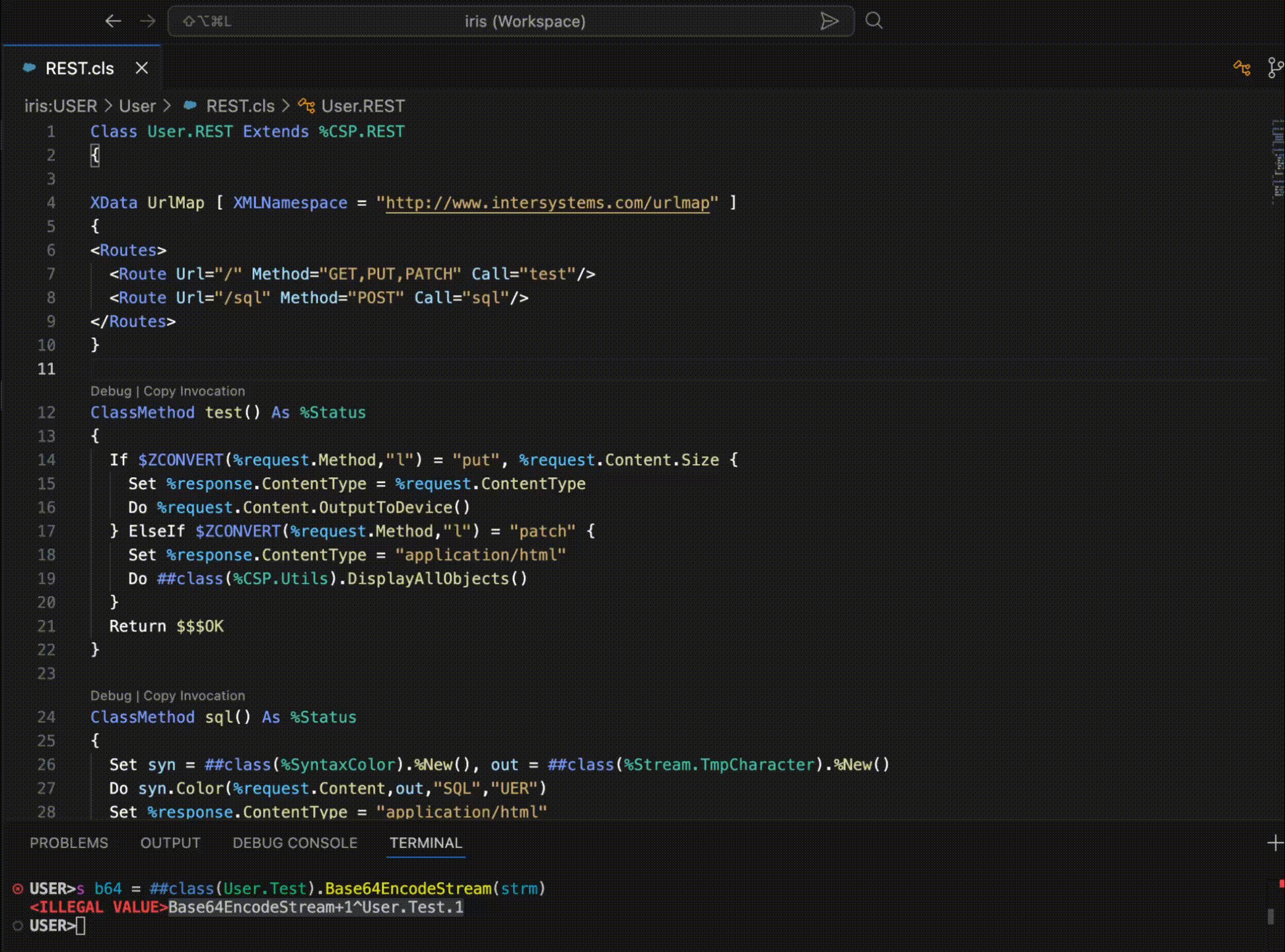1285x952 pixels.
Task: Click Debug link above test method
Action: coord(111,391)
